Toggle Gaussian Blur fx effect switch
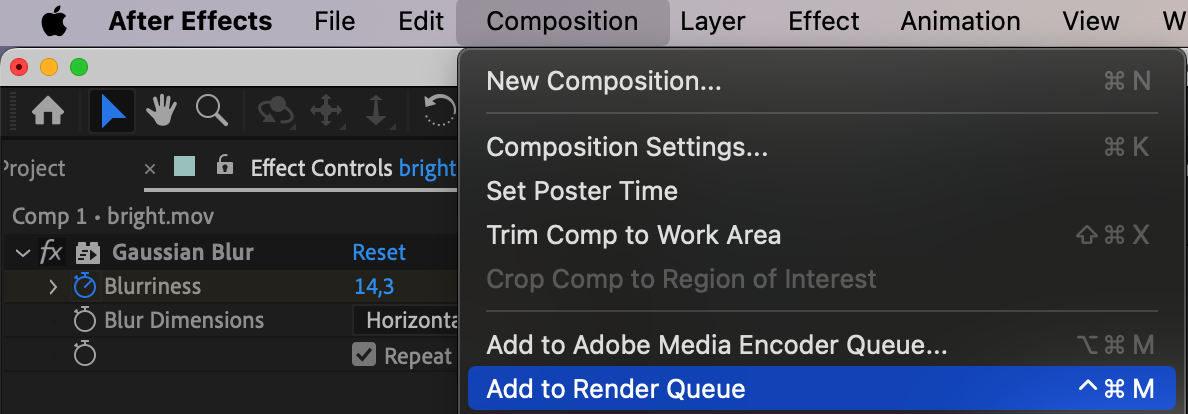The width and height of the screenshot is (1188, 414). pos(51,252)
